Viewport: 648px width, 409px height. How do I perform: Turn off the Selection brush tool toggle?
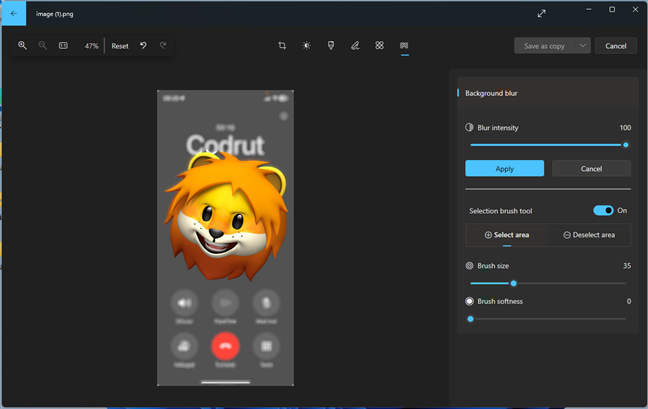603,211
